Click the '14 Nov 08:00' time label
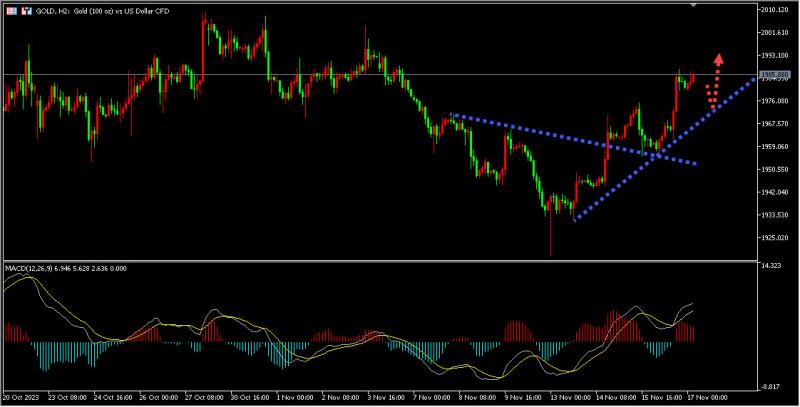Screen dimensions: 800x407 click(x=615, y=397)
